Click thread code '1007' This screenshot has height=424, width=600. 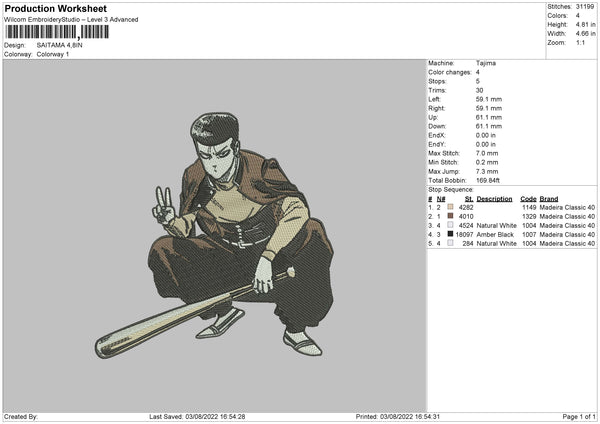[529, 234]
